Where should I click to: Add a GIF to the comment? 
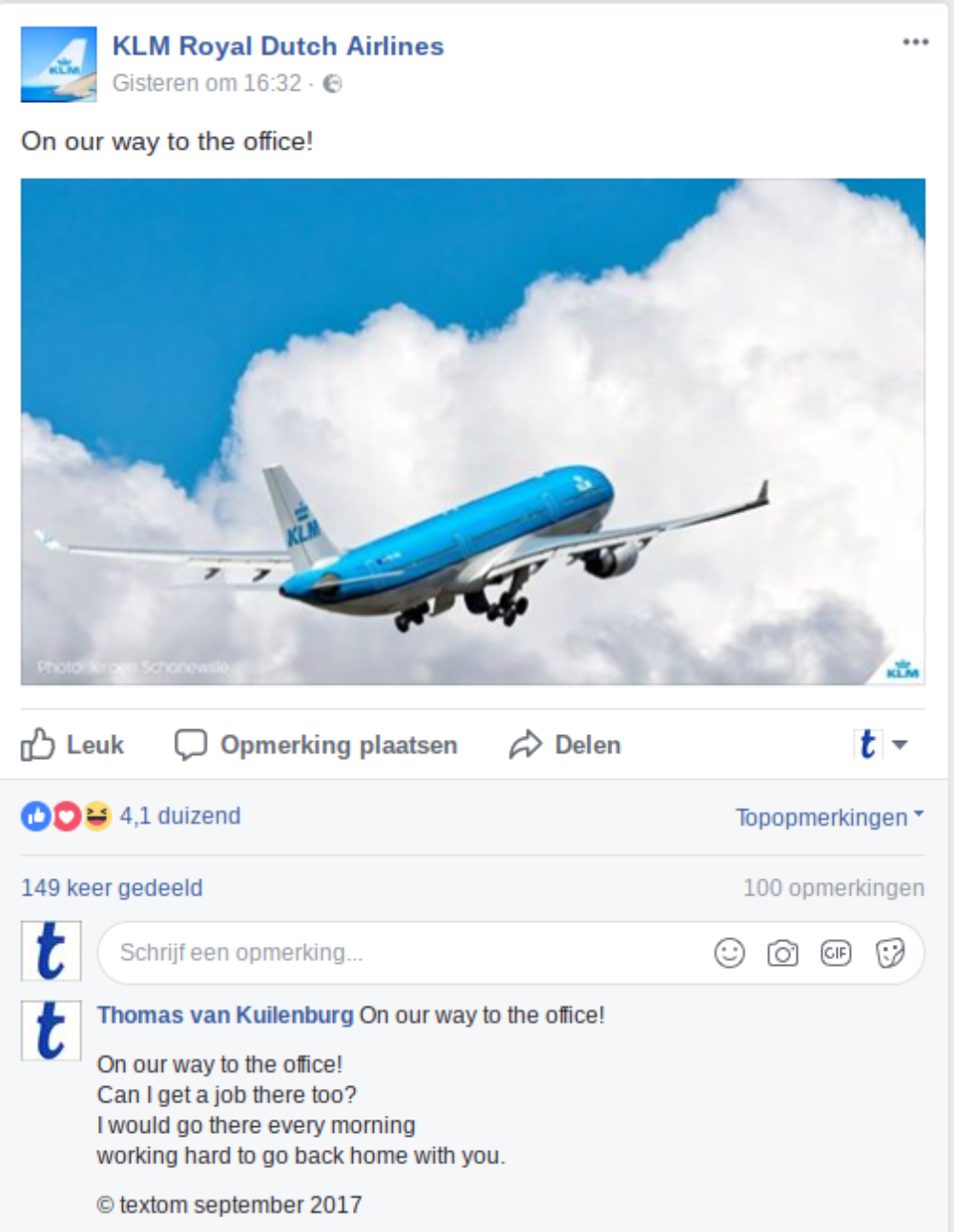pos(836,953)
